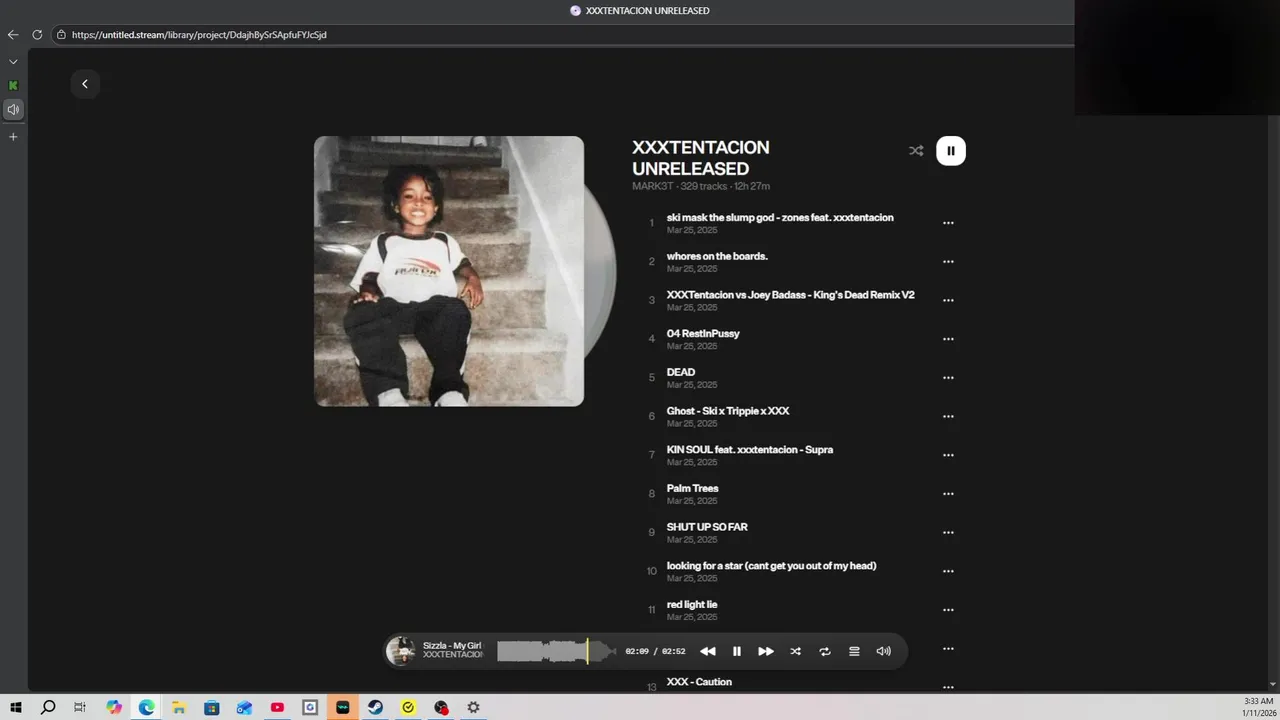Skip to next track in player
The height and width of the screenshot is (720, 1280).
(x=766, y=651)
